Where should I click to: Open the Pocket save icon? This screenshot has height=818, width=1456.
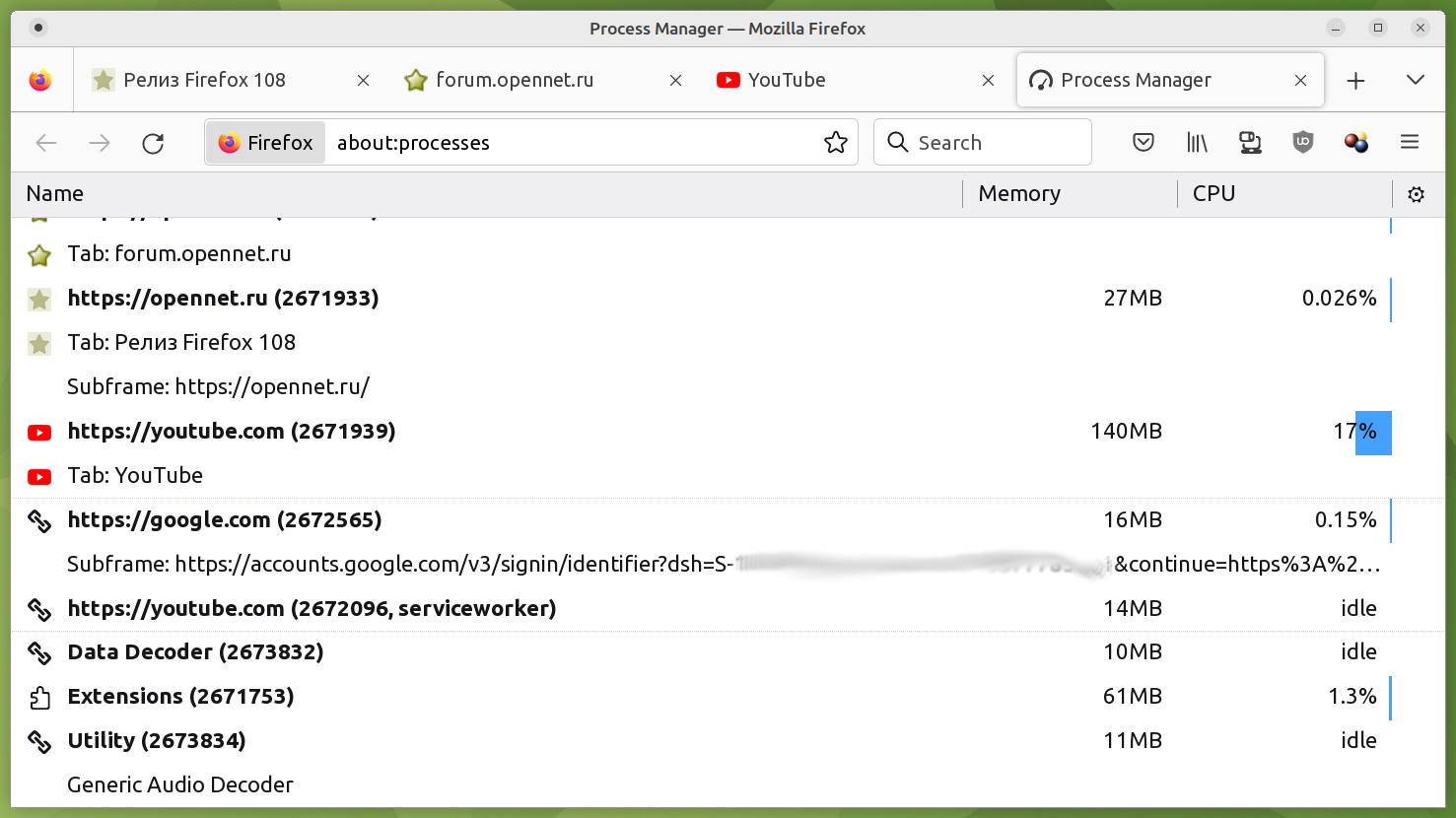click(x=1144, y=143)
